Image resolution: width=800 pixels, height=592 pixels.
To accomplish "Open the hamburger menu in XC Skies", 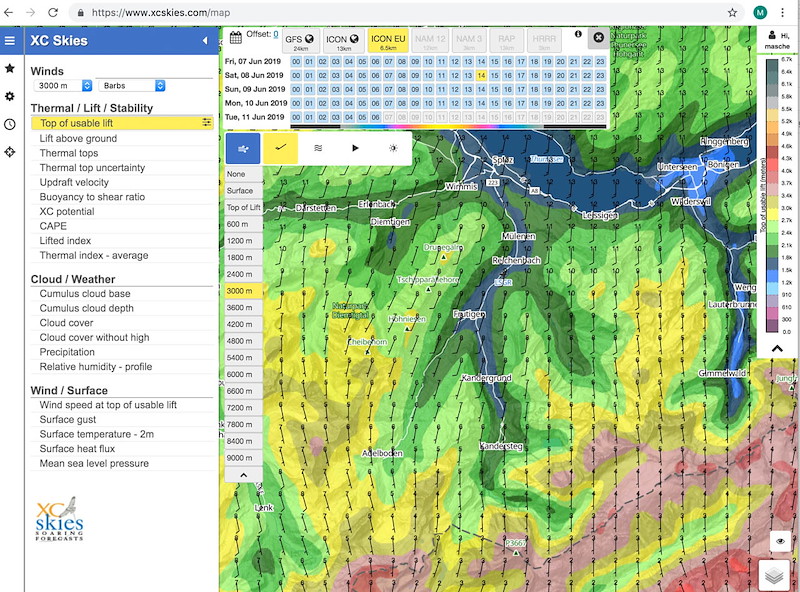I will (10, 40).
